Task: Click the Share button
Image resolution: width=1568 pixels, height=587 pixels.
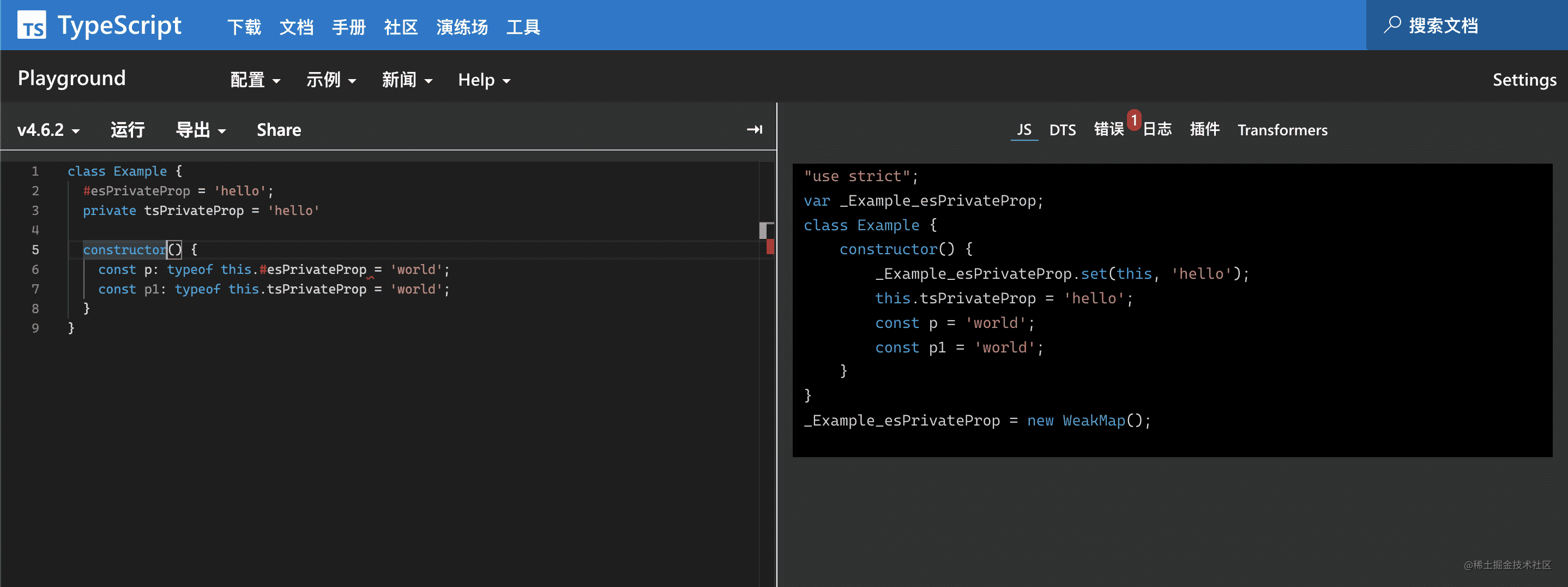Action: (279, 130)
